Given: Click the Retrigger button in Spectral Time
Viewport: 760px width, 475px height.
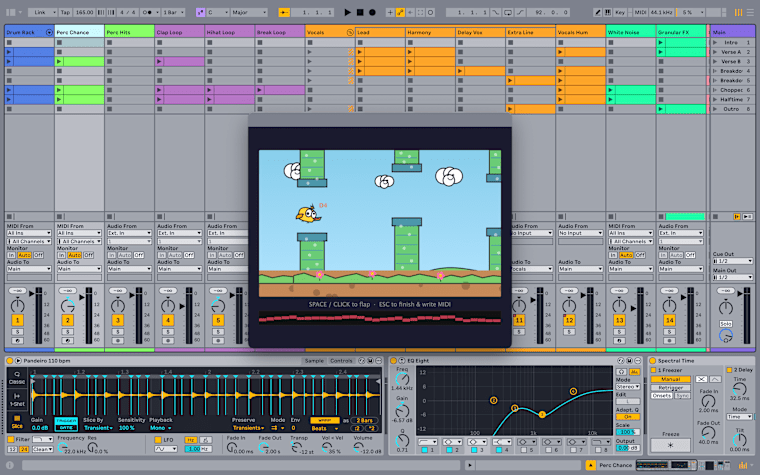Looking at the screenshot, I should pyautogui.click(x=670, y=388).
